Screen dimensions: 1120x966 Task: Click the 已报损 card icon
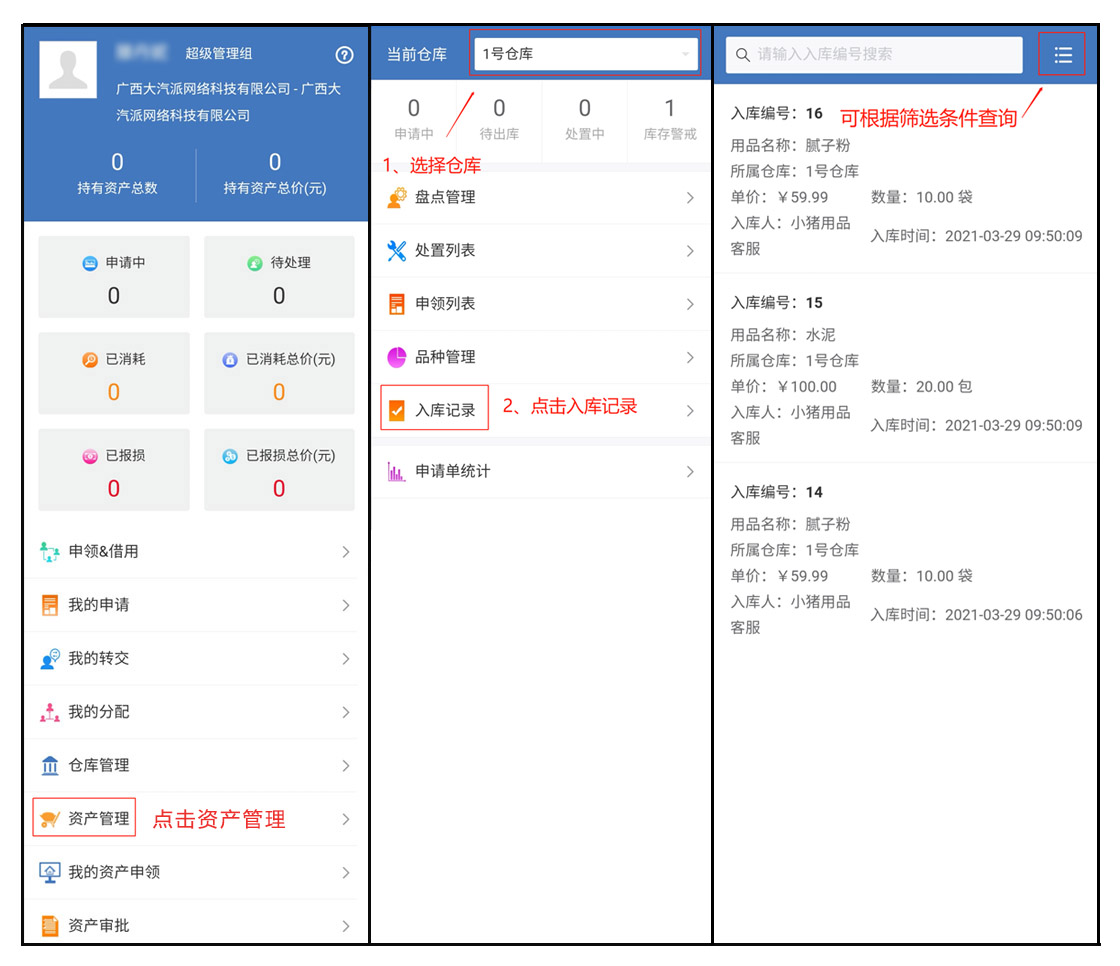point(89,456)
